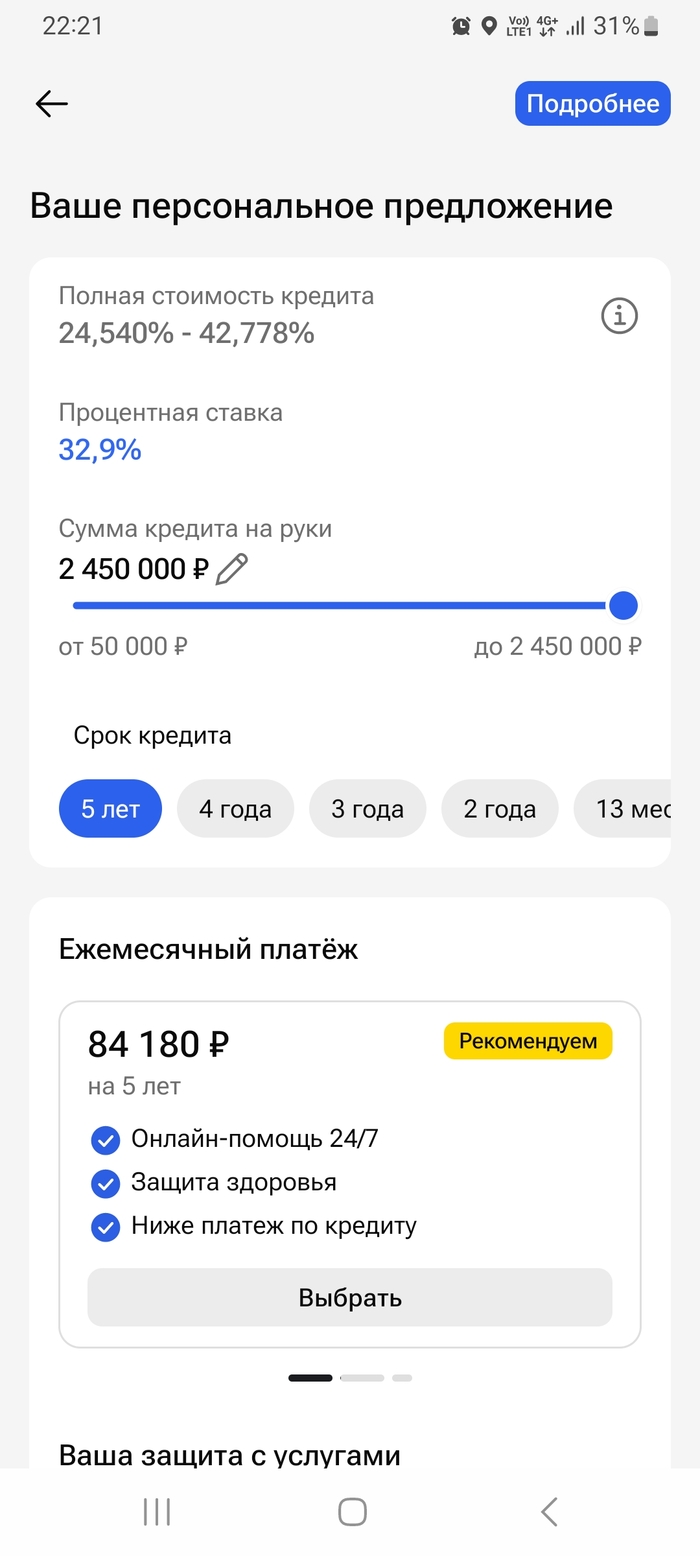Switch loan term to 2 года
700x1556 pixels.
pos(499,808)
